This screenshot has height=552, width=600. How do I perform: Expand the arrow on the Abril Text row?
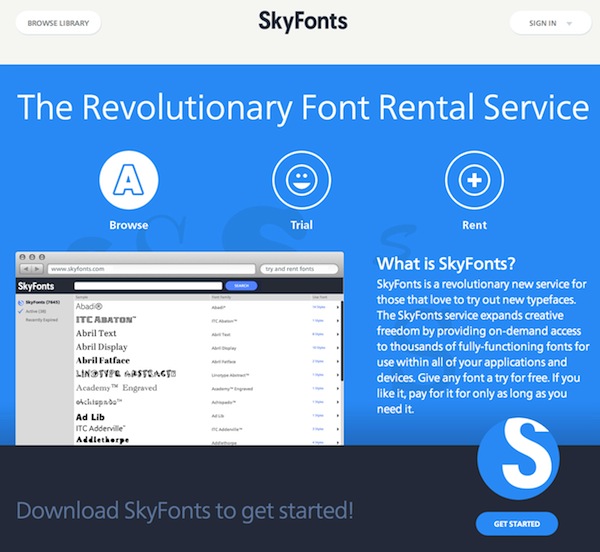[x=338, y=334]
